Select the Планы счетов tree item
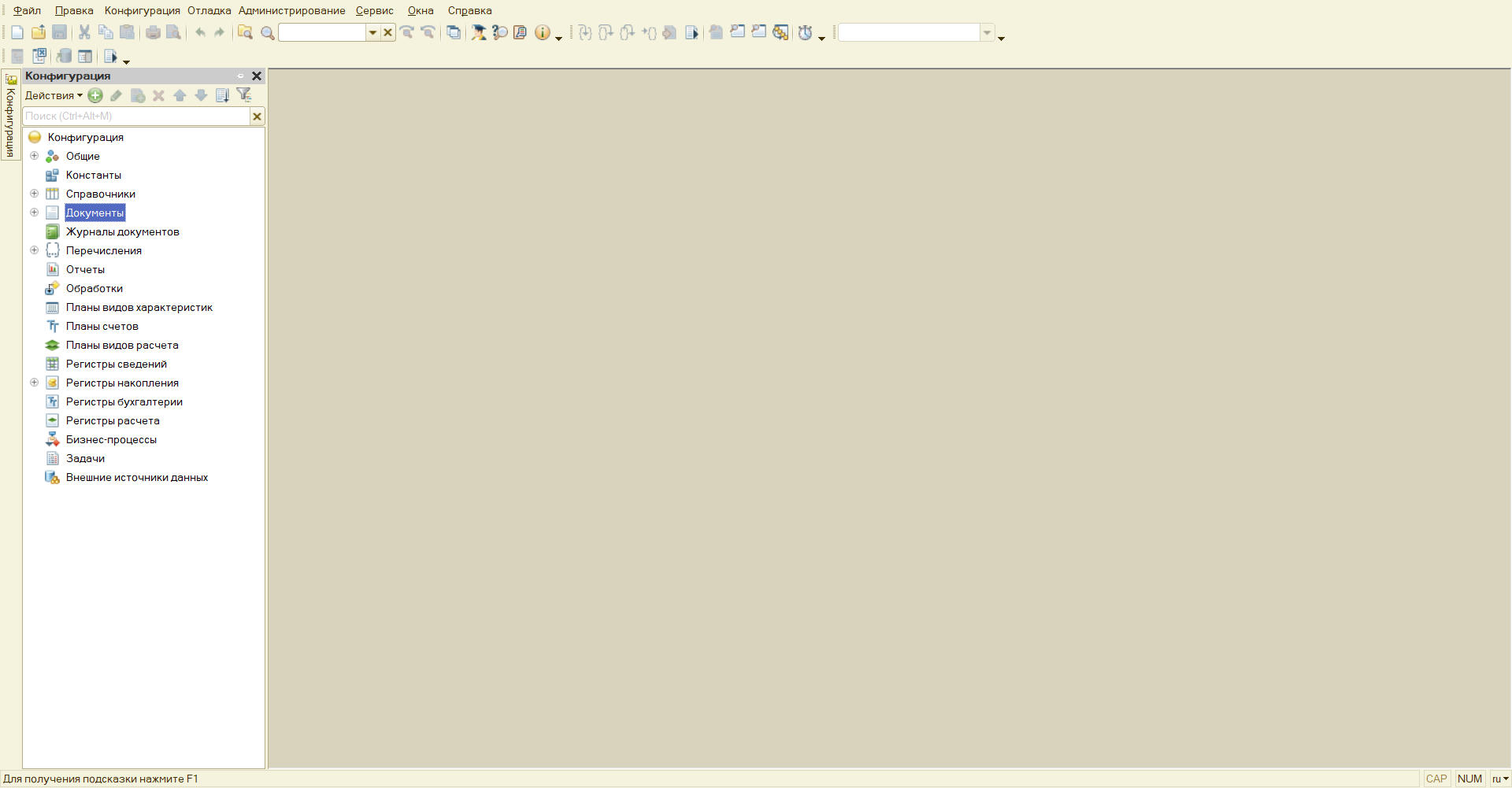 (102, 326)
